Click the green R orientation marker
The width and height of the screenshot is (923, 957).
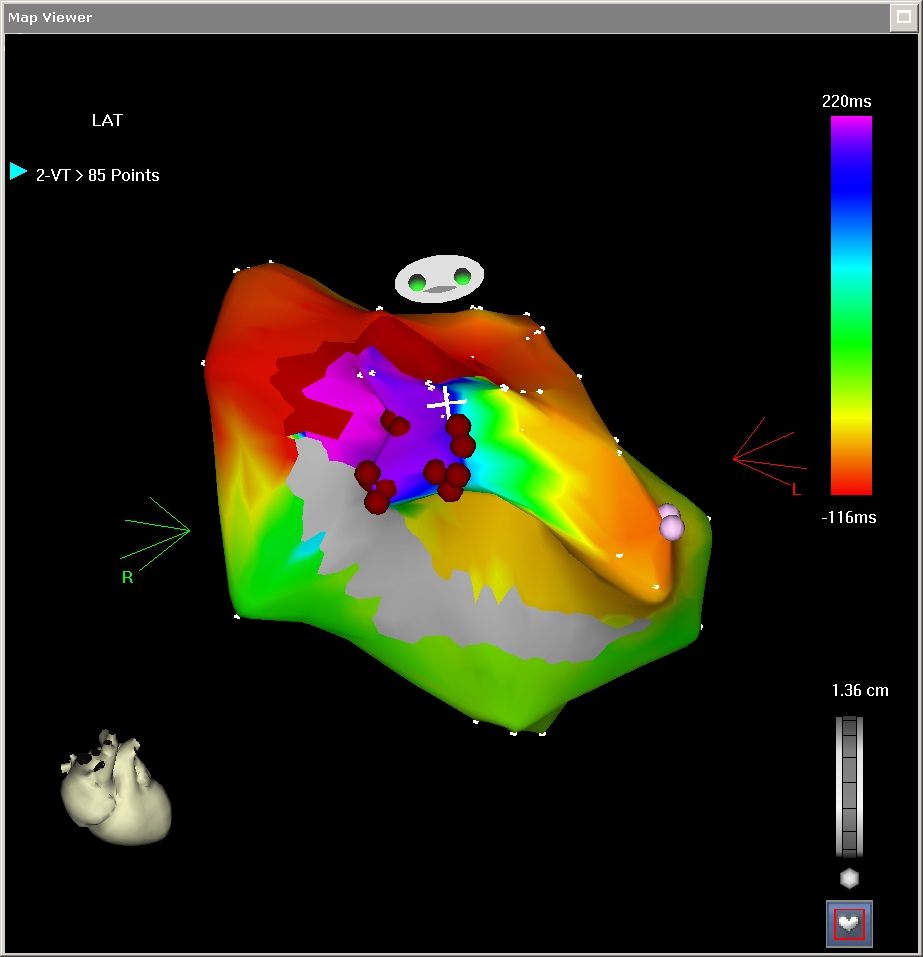click(x=128, y=577)
